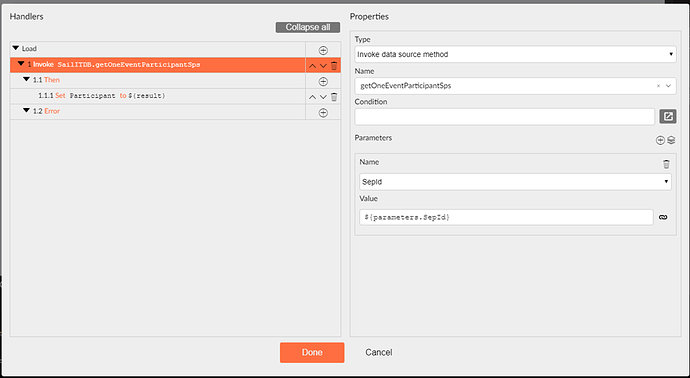
Task: Collapse the 1.2 Error node
Action: [26, 111]
